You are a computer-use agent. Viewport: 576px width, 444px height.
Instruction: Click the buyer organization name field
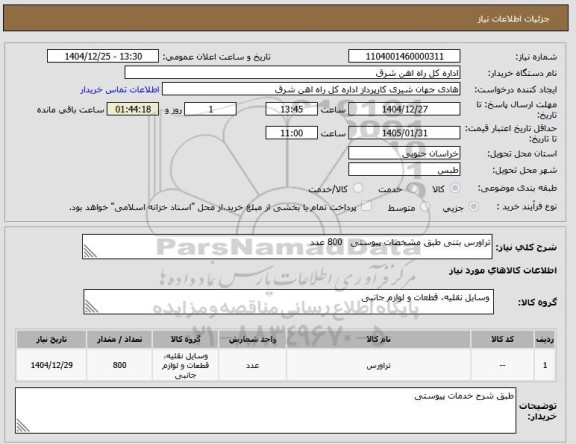point(292,73)
